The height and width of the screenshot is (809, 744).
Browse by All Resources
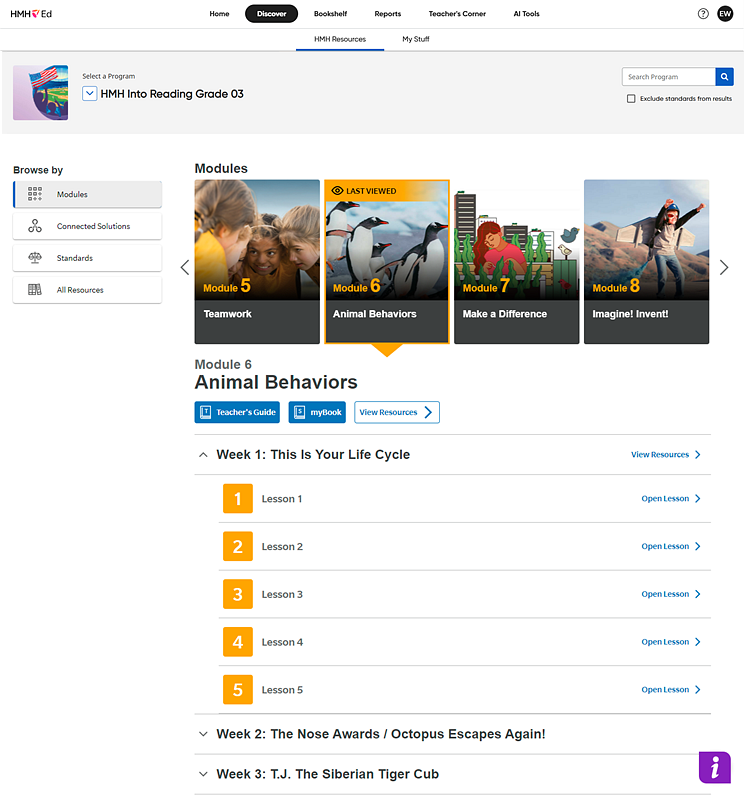coord(87,290)
